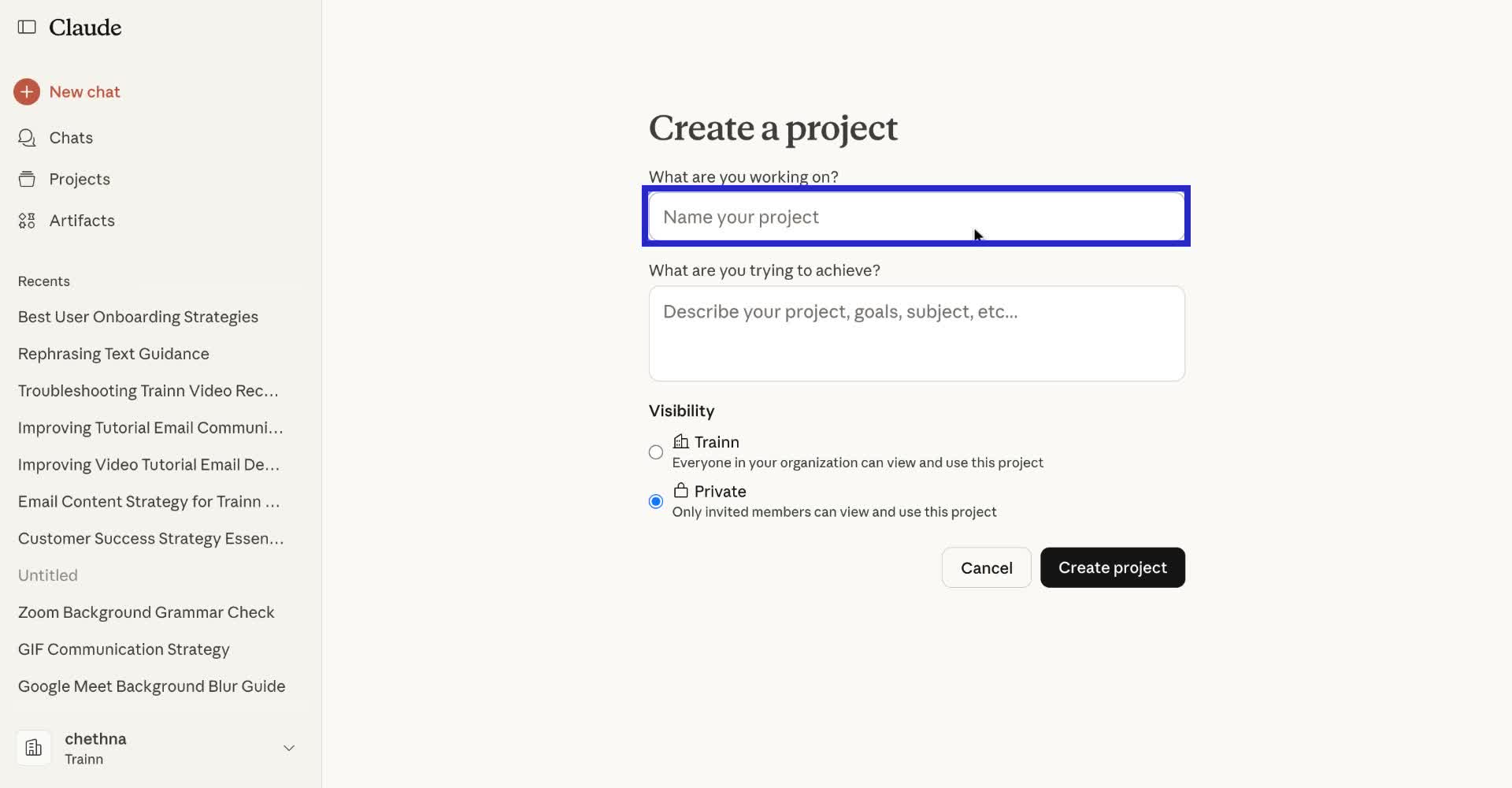Select the Projects sidebar icon
This screenshot has height=788, width=1512.
[27, 179]
